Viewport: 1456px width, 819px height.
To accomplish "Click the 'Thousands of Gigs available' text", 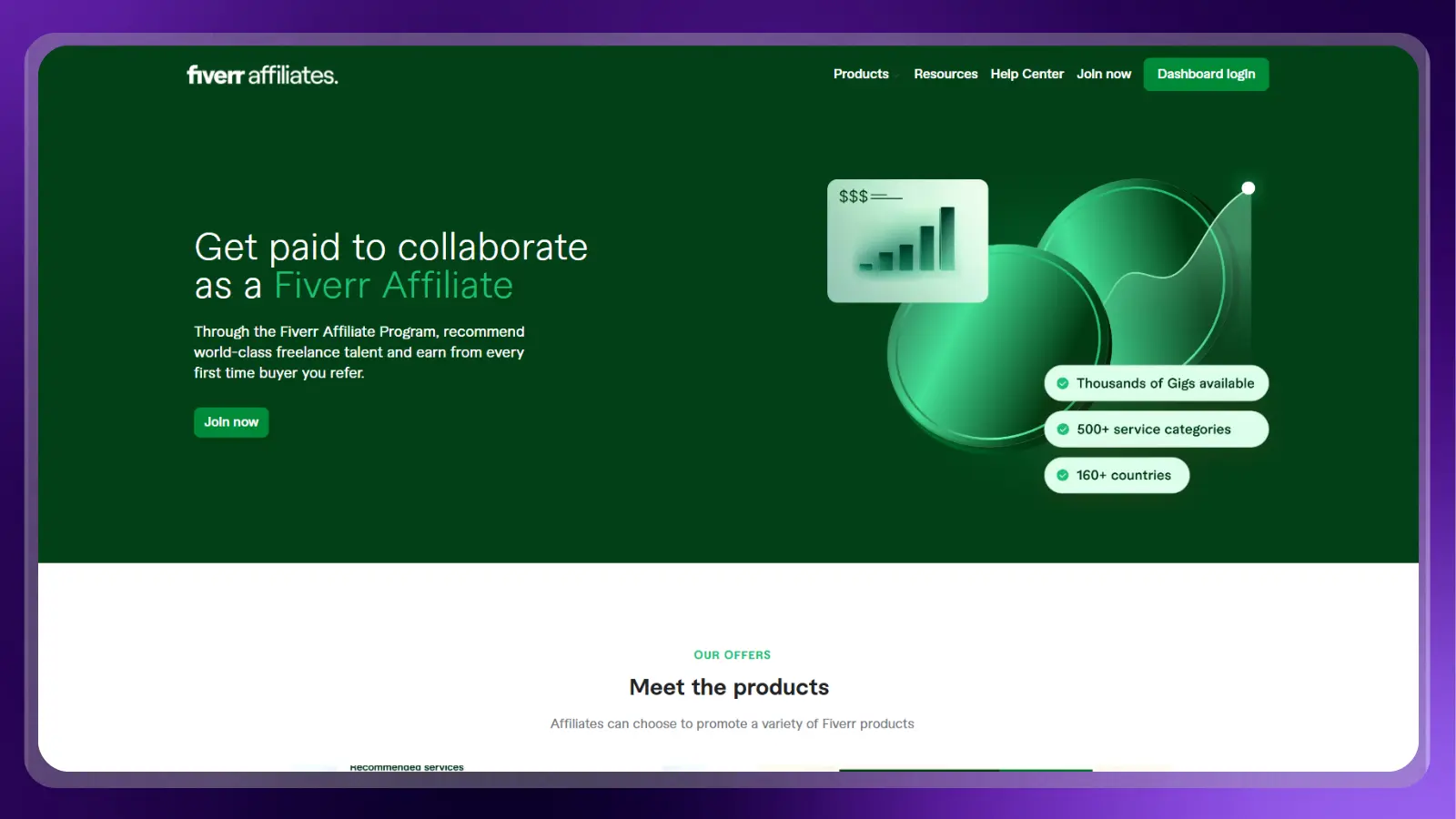I will [1165, 383].
